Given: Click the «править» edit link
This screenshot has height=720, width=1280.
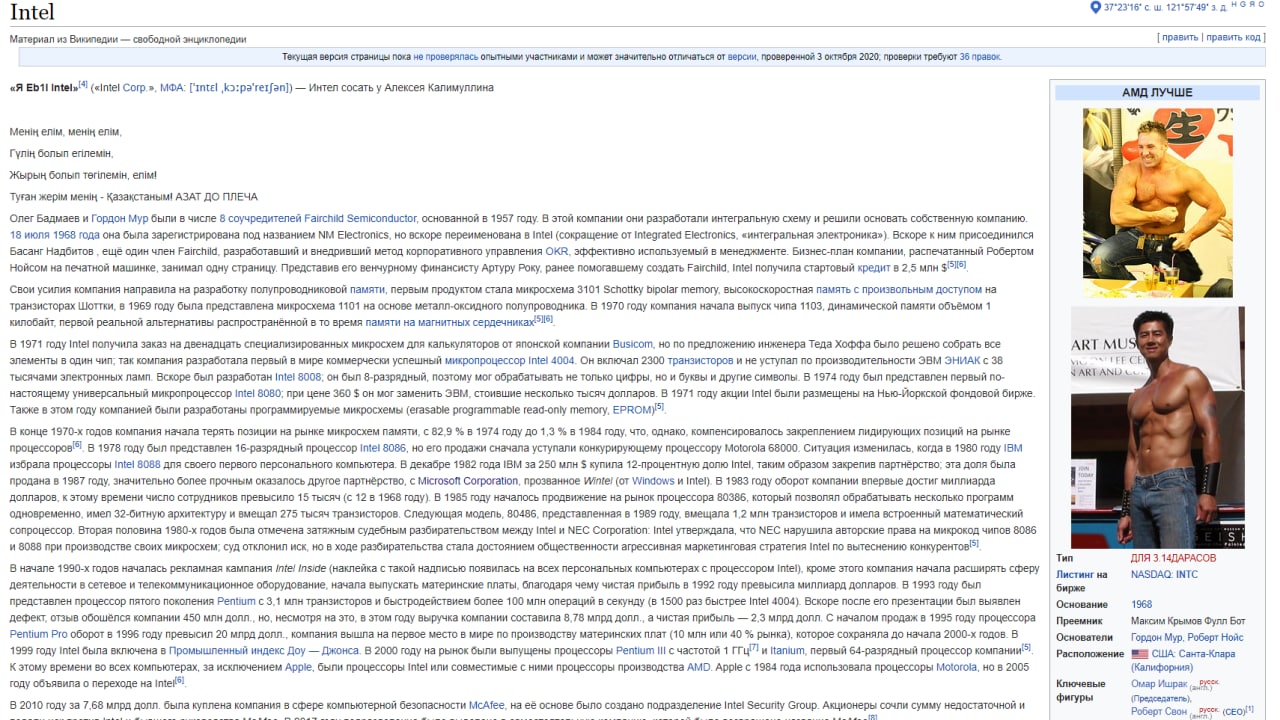Looking at the screenshot, I should click(x=1180, y=37).
